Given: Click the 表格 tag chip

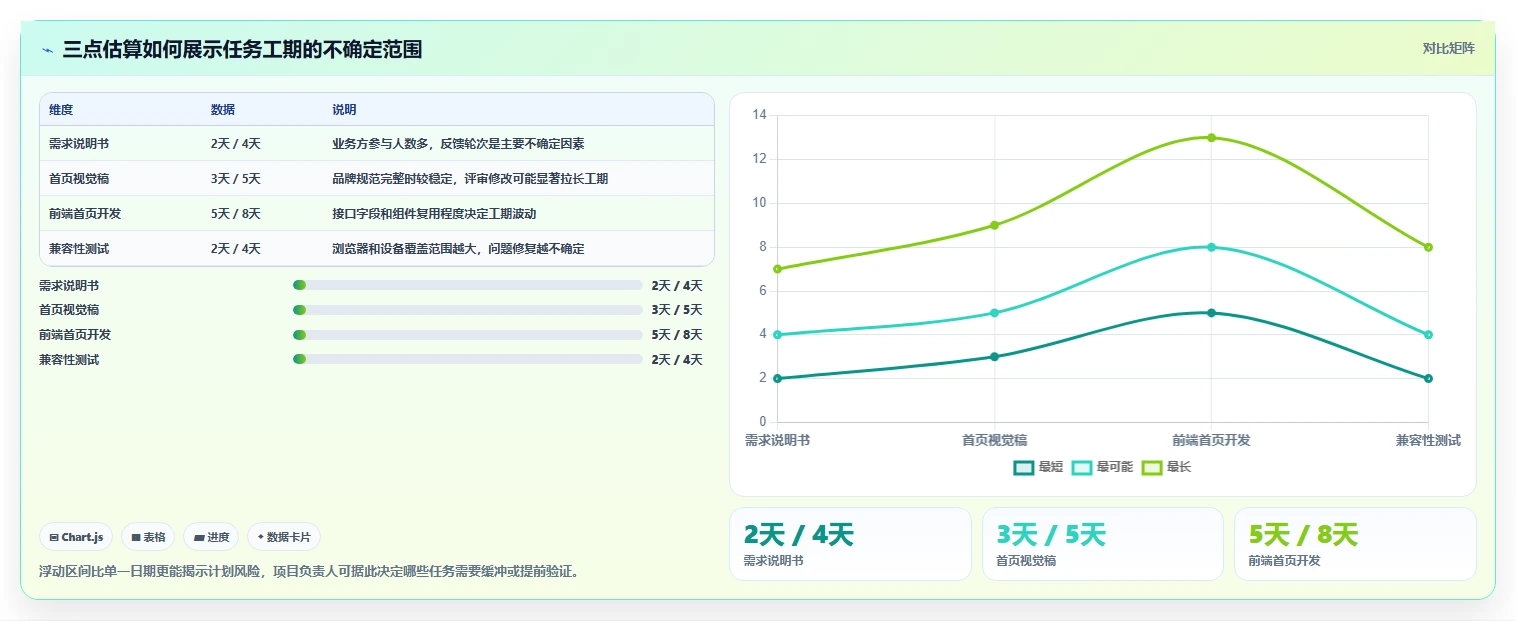Looking at the screenshot, I should click(x=148, y=537).
